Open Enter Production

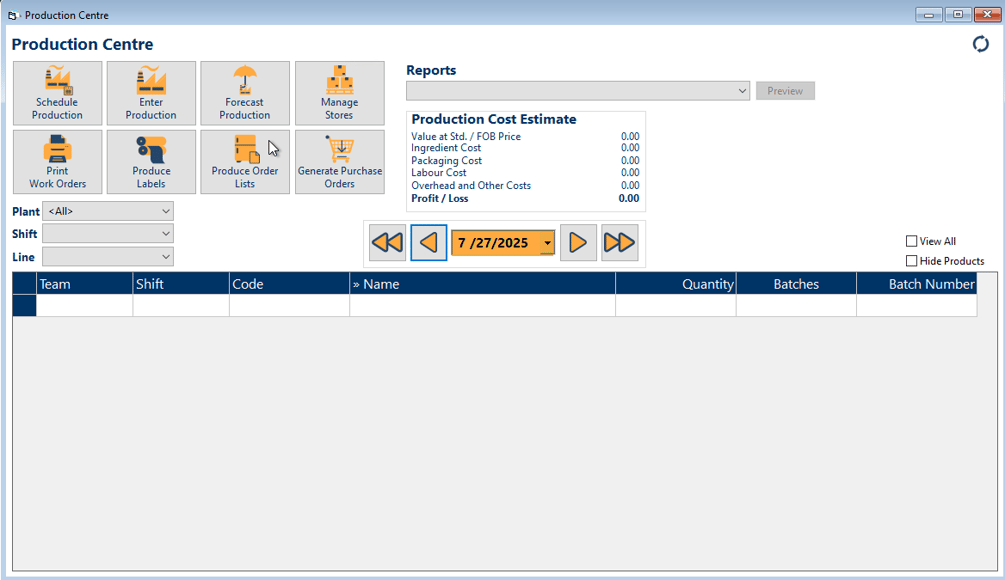[x=151, y=93]
